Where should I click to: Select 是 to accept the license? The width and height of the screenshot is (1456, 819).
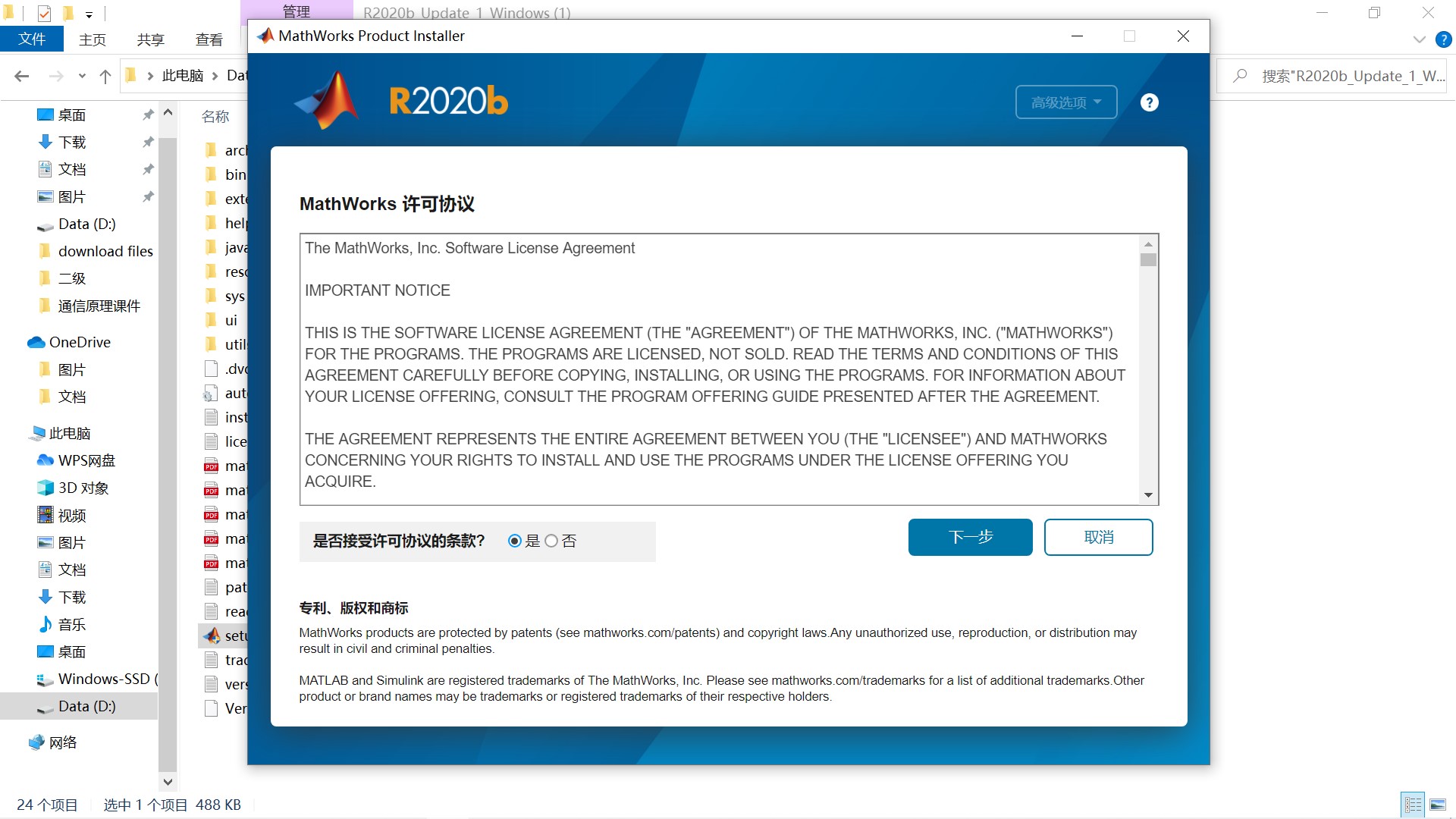pyautogui.click(x=515, y=541)
